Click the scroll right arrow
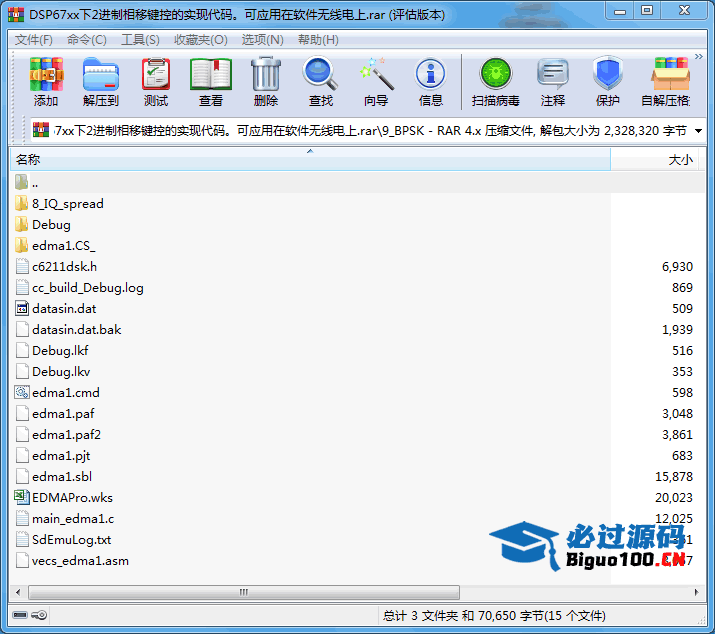Screen dimensions: 715x634 [x=696, y=592]
